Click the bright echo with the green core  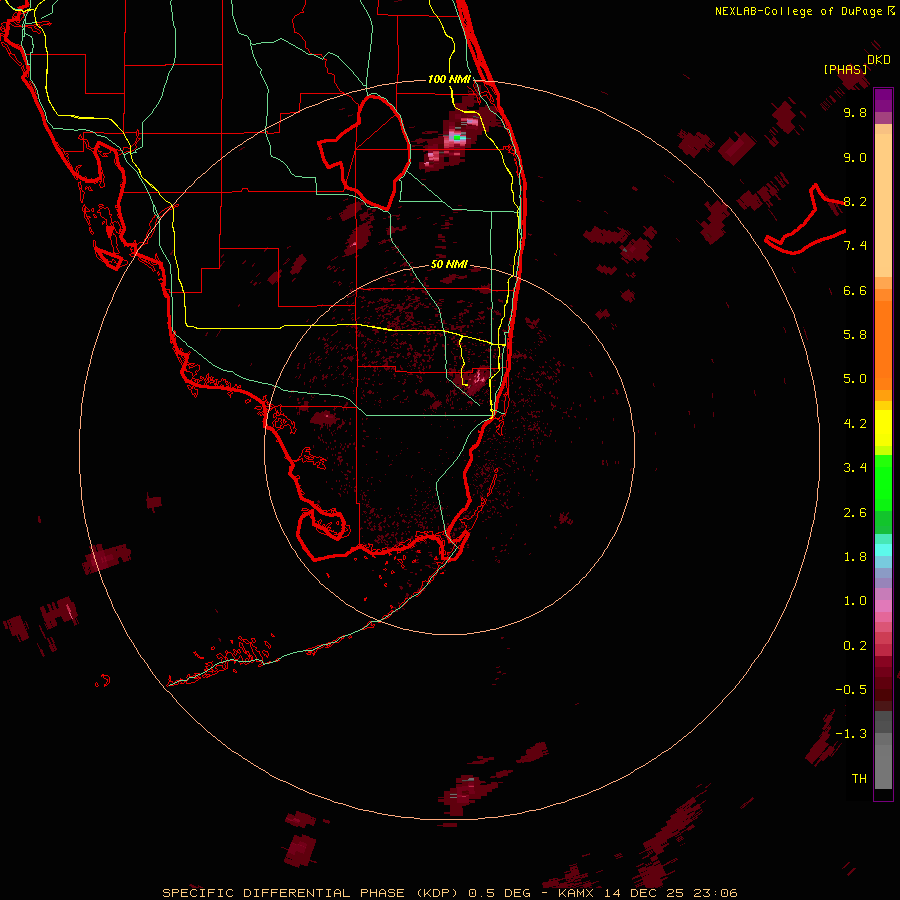pyautogui.click(x=457, y=137)
